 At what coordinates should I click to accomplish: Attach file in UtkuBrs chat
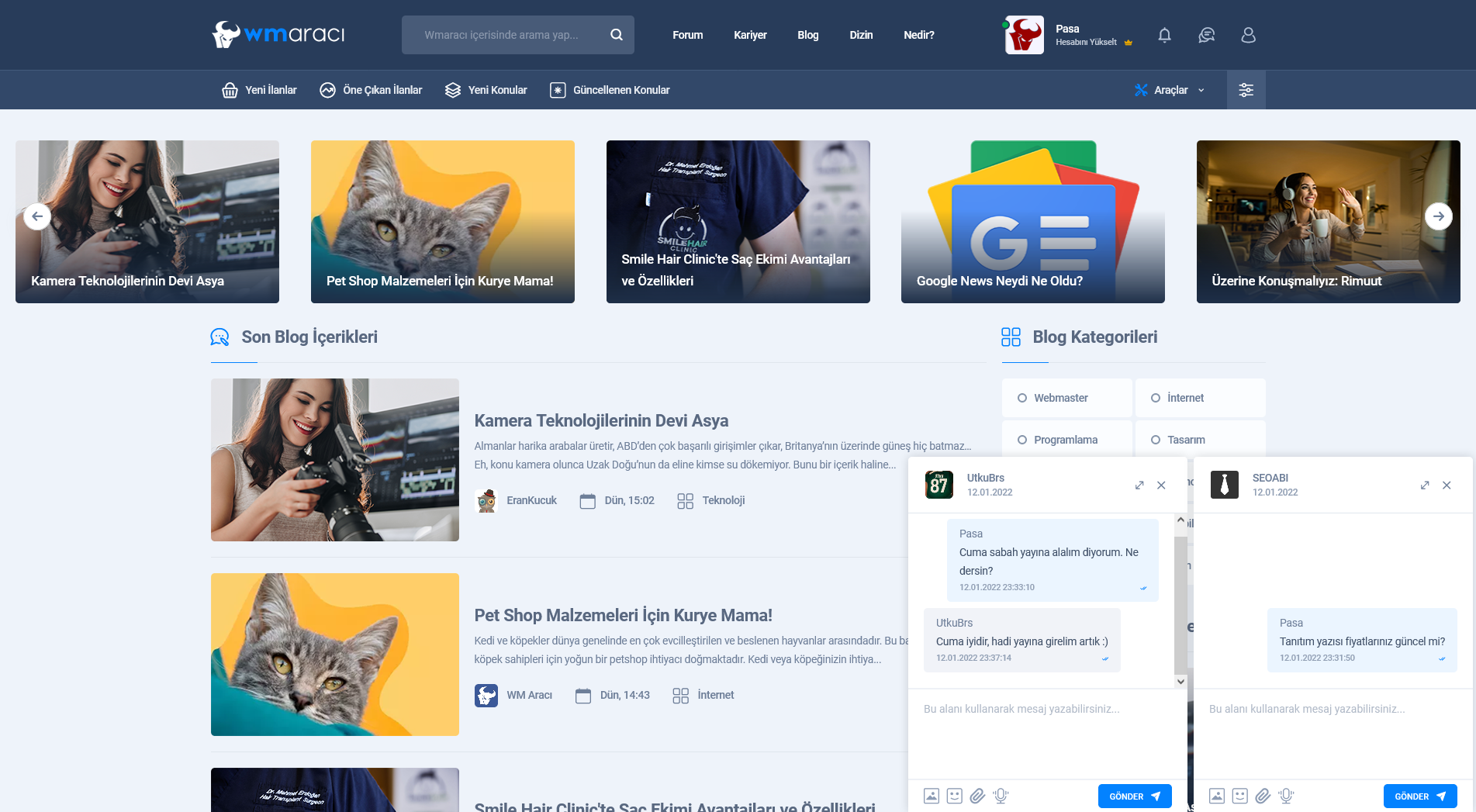[x=977, y=796]
